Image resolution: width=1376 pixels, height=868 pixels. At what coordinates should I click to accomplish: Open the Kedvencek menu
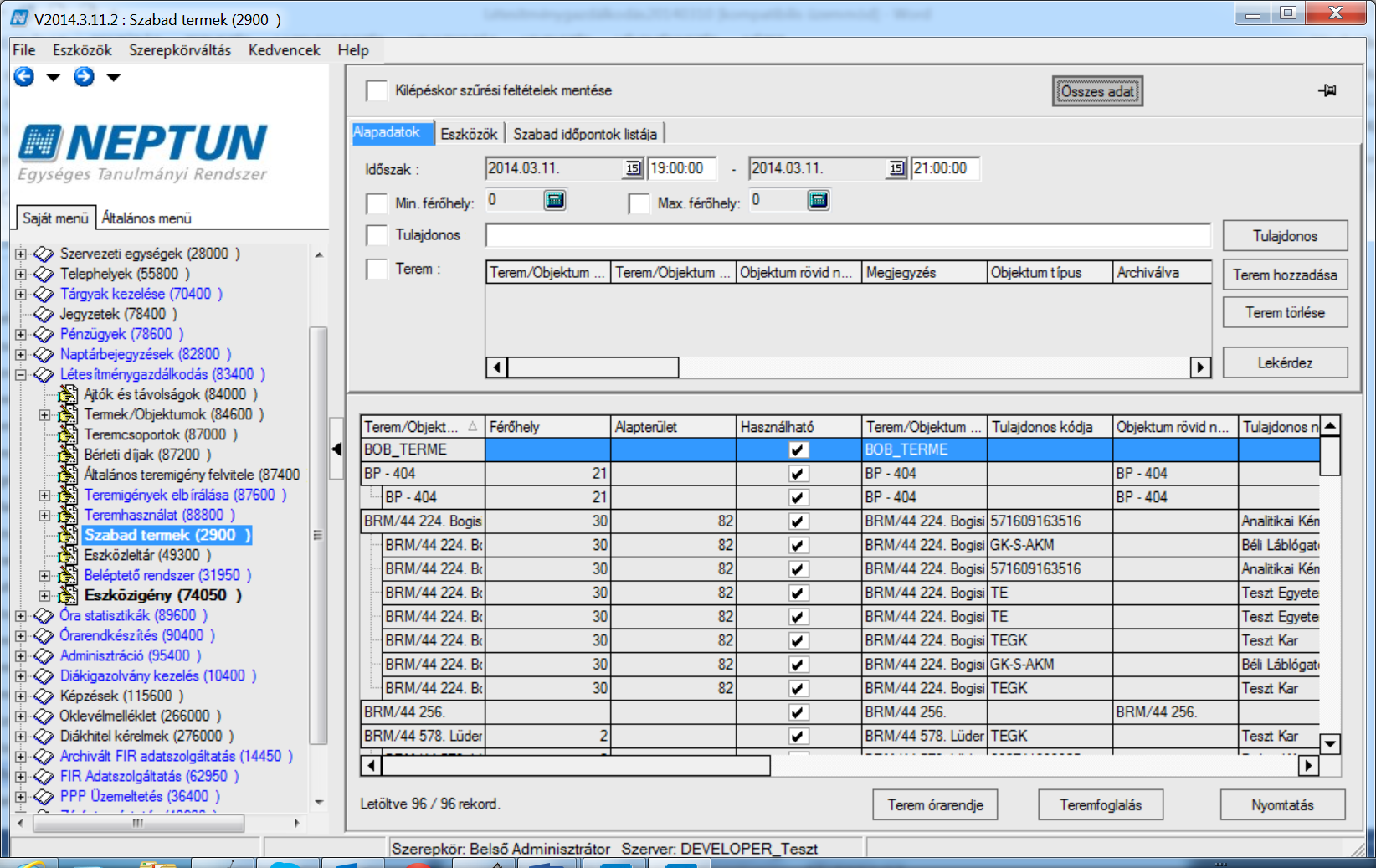[x=285, y=50]
